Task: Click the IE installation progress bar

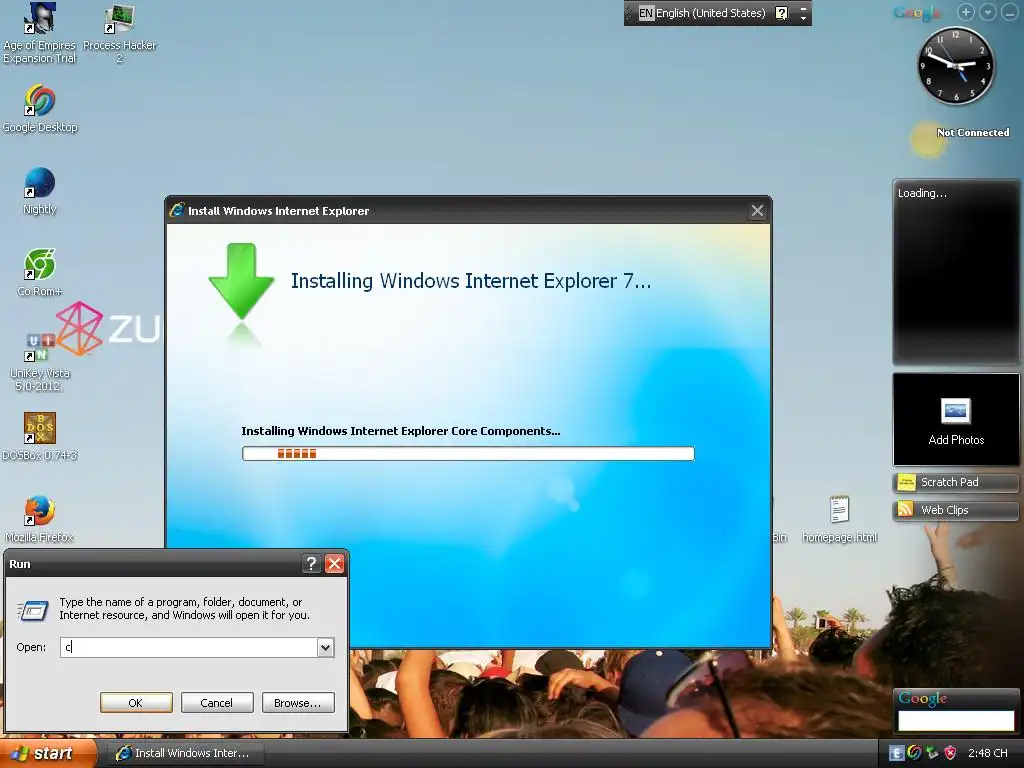Action: [468, 453]
